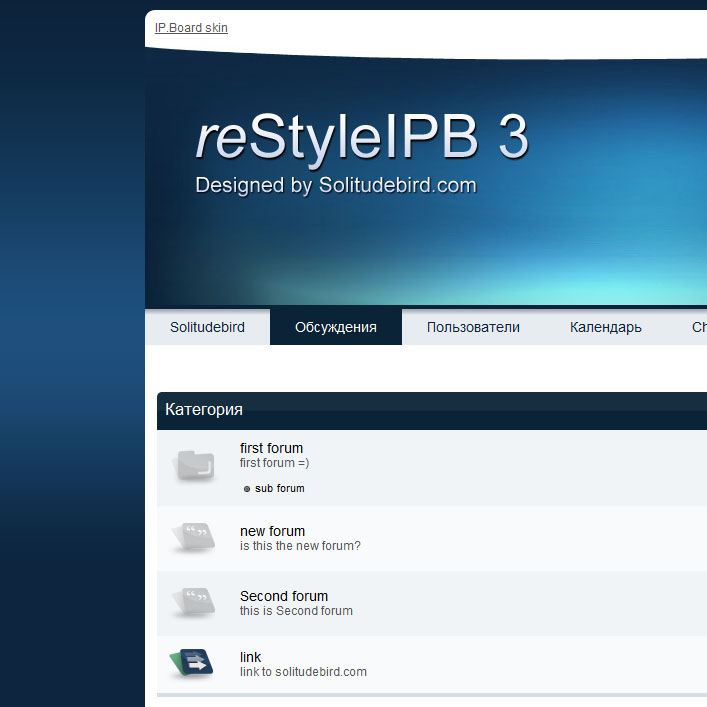
Task: Click 'Designed by Solitudebird.com' tagline
Action: pos(336,185)
